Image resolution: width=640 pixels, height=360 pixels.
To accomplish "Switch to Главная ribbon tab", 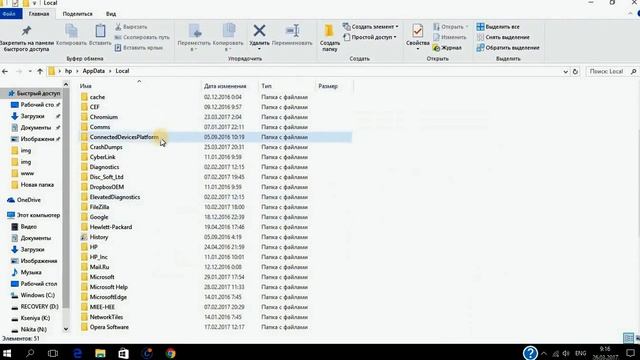I will (x=39, y=14).
